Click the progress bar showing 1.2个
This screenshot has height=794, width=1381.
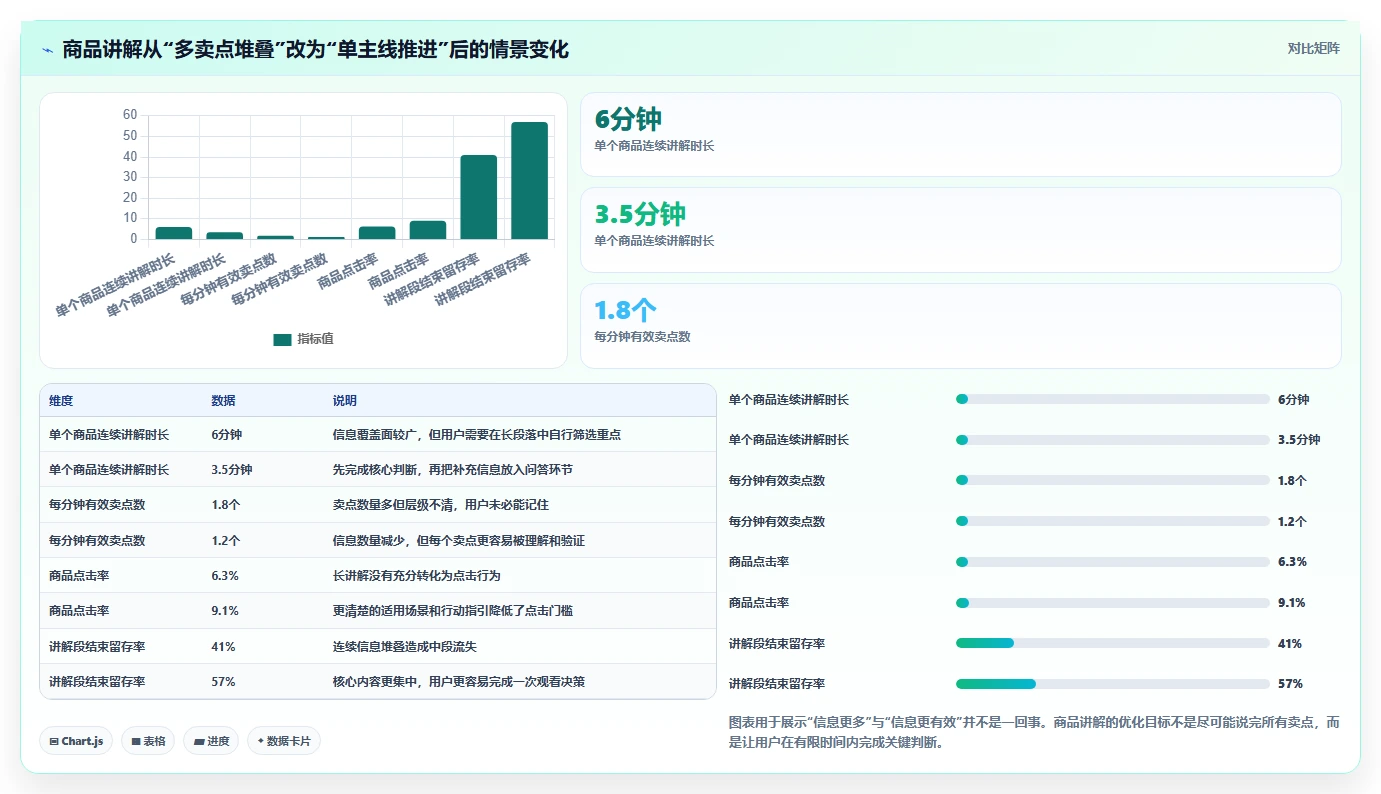[x=1112, y=521]
